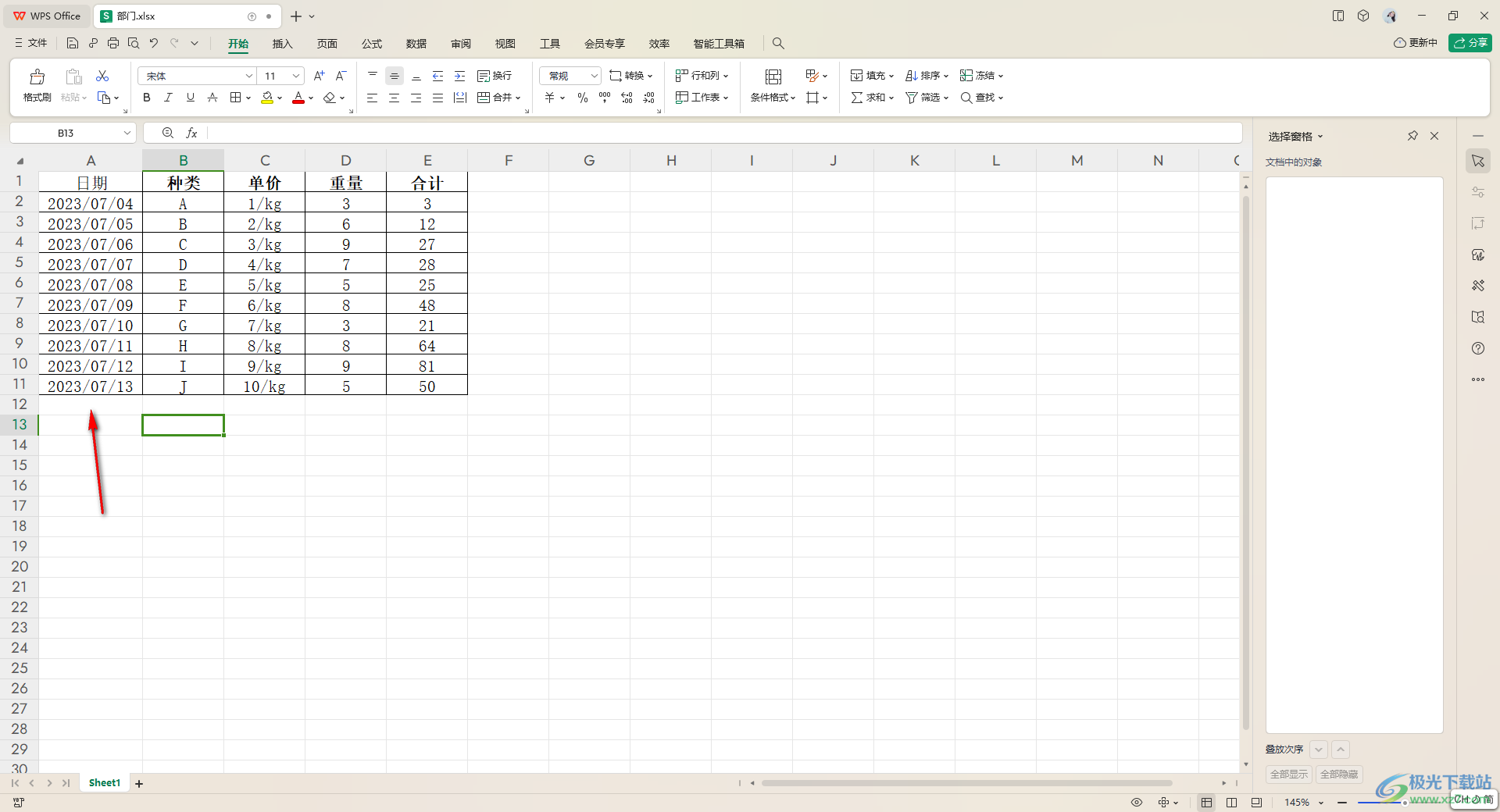Toggle 换行 wrap text
Screen dimensions: 1500x812
[x=495, y=76]
